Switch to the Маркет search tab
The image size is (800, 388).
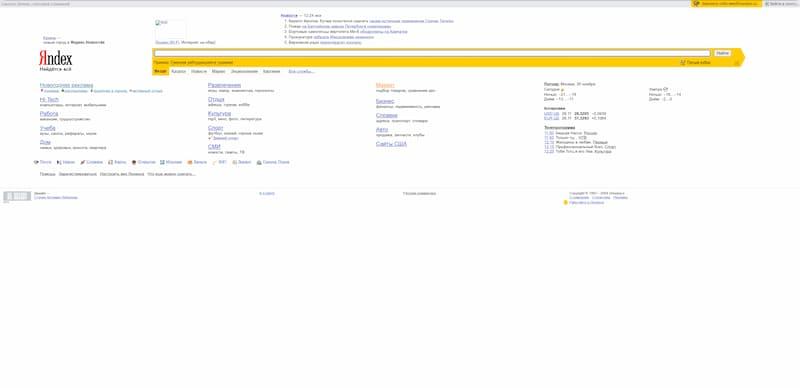point(219,71)
